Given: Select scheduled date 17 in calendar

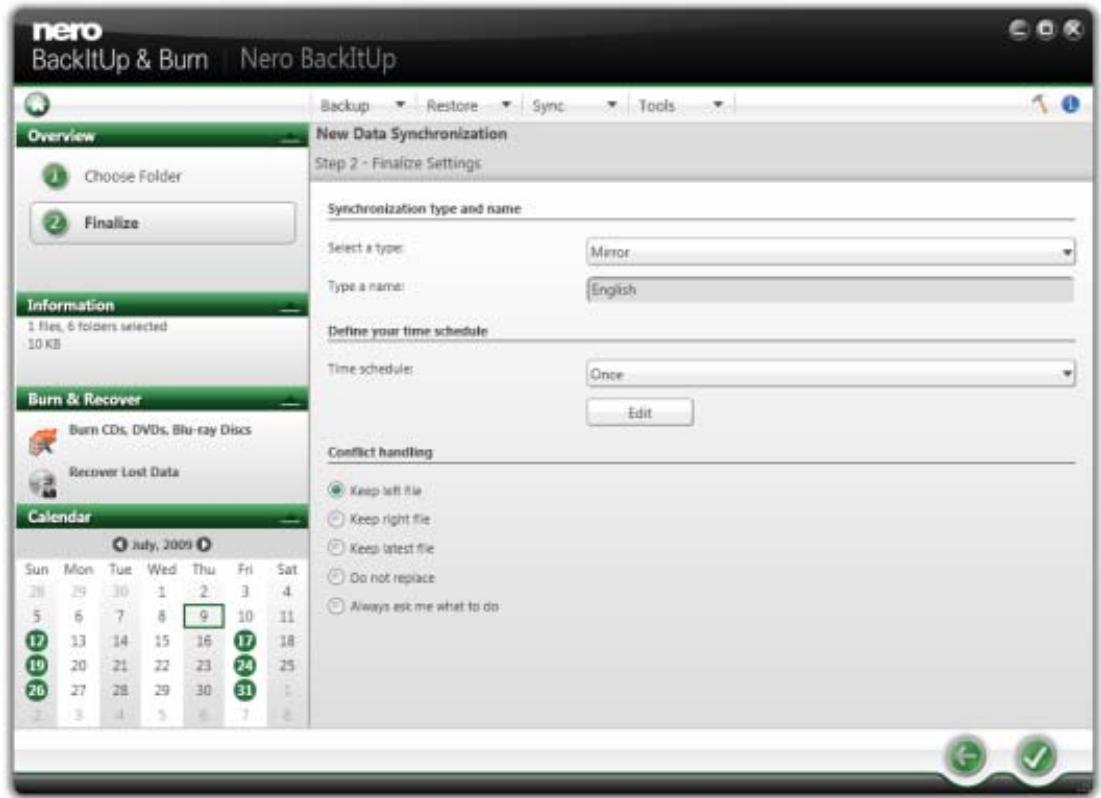Looking at the screenshot, I should pyautogui.click(x=244, y=641).
